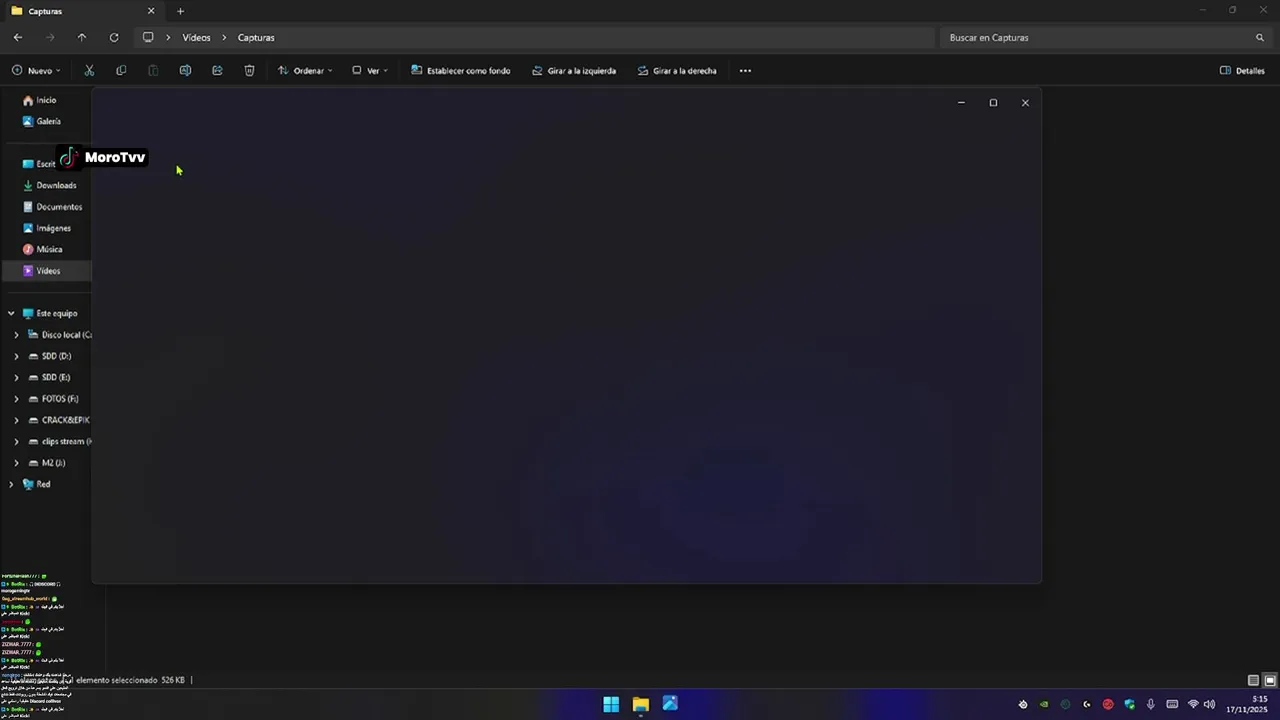Click Girar a la derecha
The image size is (1280, 720).
click(x=677, y=71)
